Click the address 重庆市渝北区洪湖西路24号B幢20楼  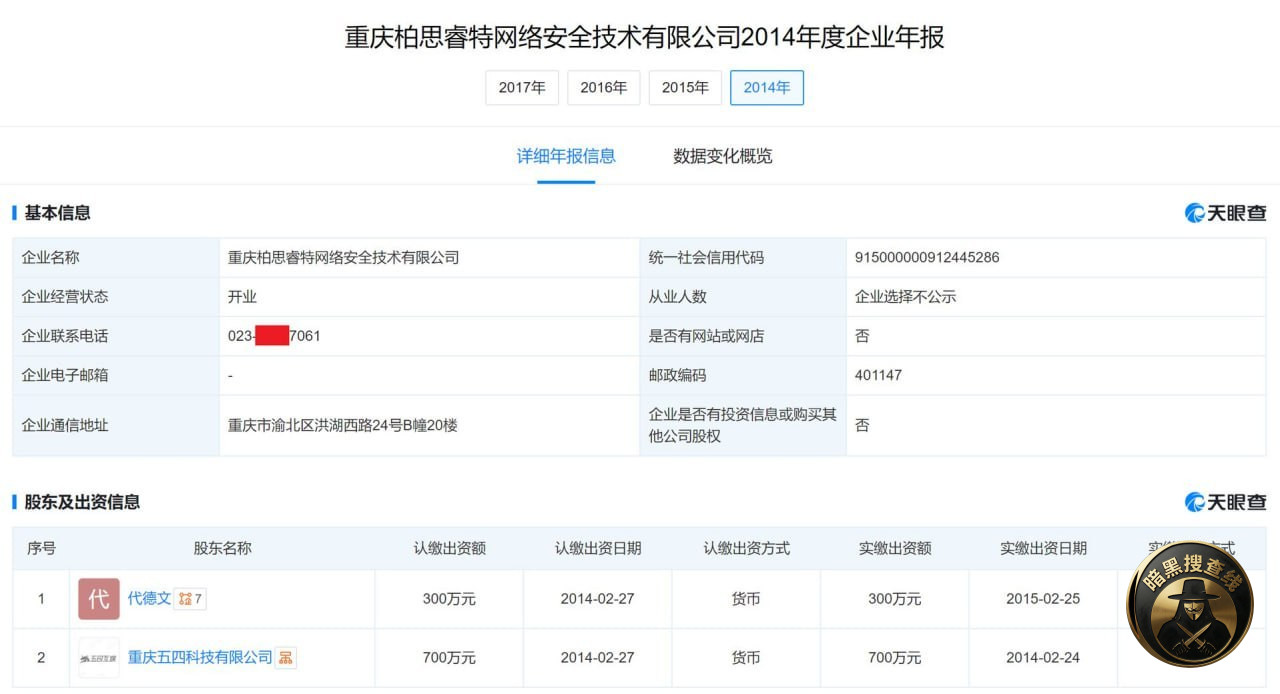[343, 425]
